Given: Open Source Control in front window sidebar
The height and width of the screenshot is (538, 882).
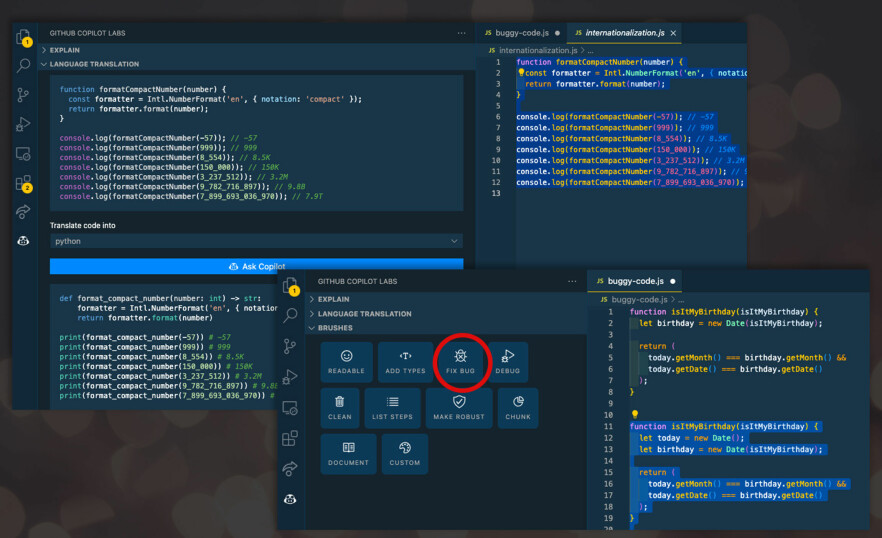Looking at the screenshot, I should click(x=290, y=346).
